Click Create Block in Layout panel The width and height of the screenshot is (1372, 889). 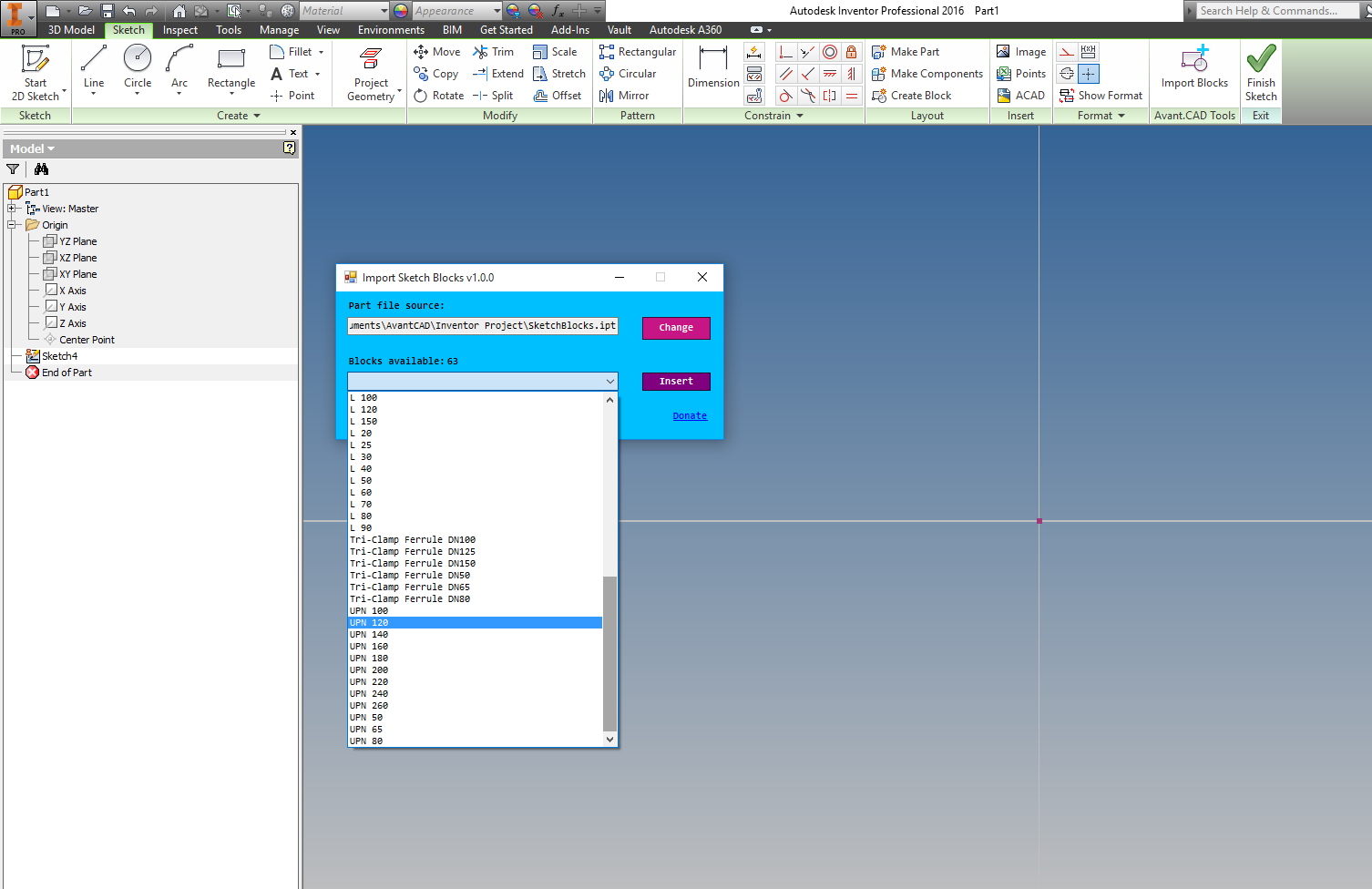tap(912, 96)
